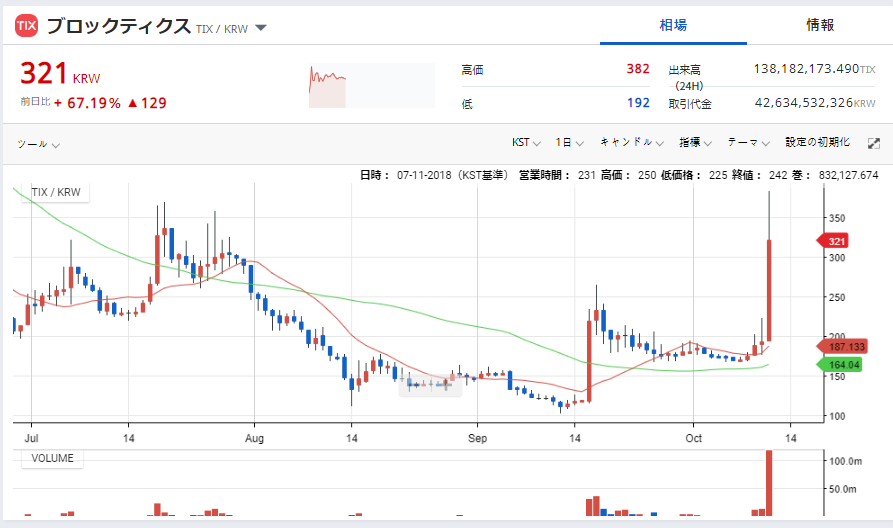Click the Aug label on time axis

click(x=254, y=438)
